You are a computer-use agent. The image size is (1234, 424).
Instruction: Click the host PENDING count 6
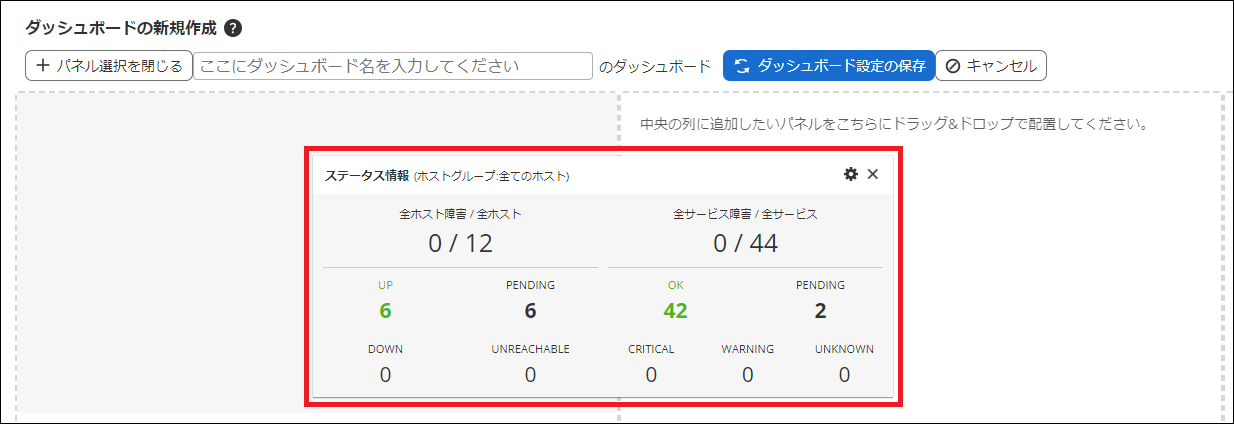pos(530,311)
